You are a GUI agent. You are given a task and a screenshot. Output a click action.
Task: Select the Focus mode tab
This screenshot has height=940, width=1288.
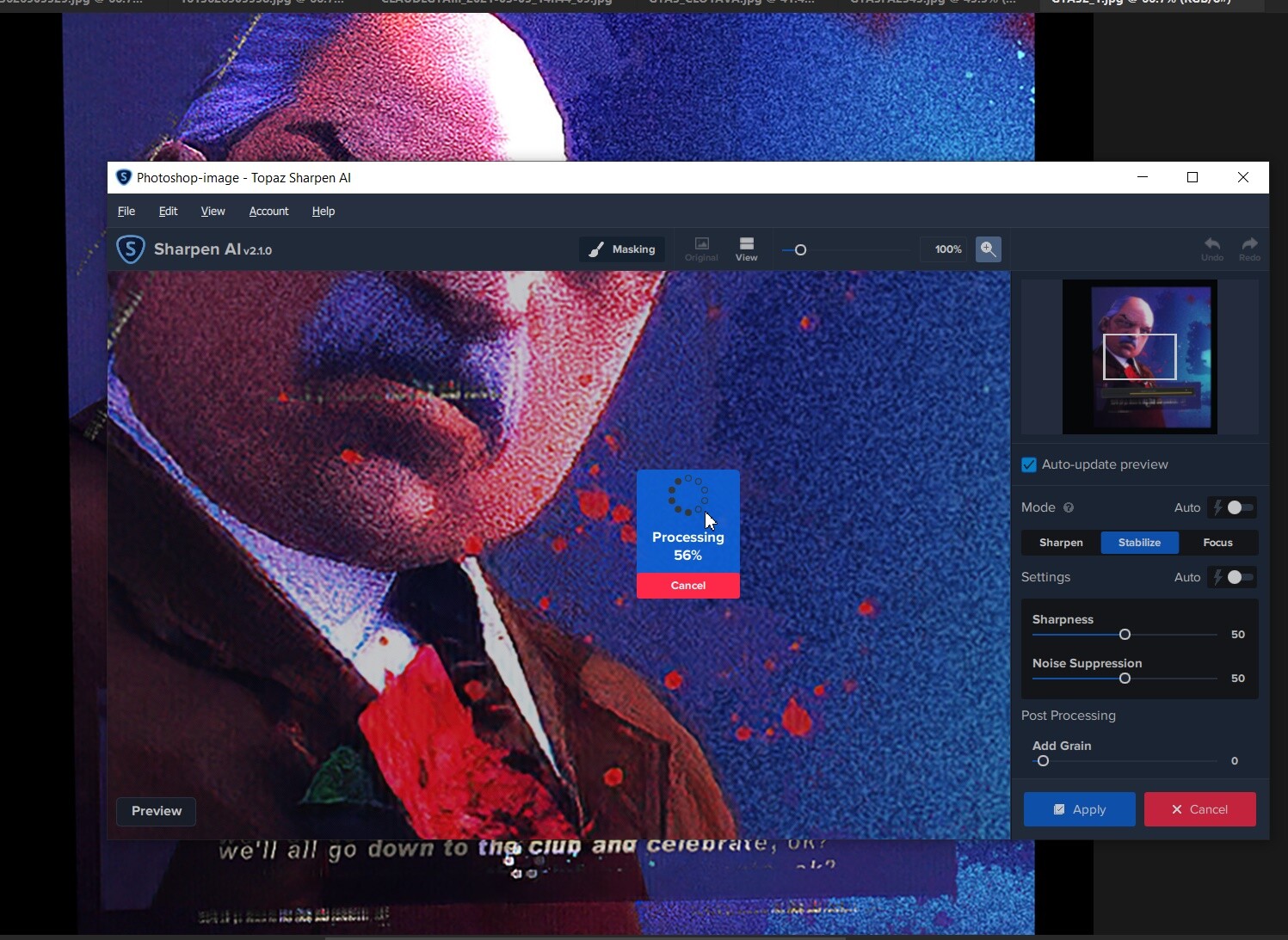click(1217, 543)
